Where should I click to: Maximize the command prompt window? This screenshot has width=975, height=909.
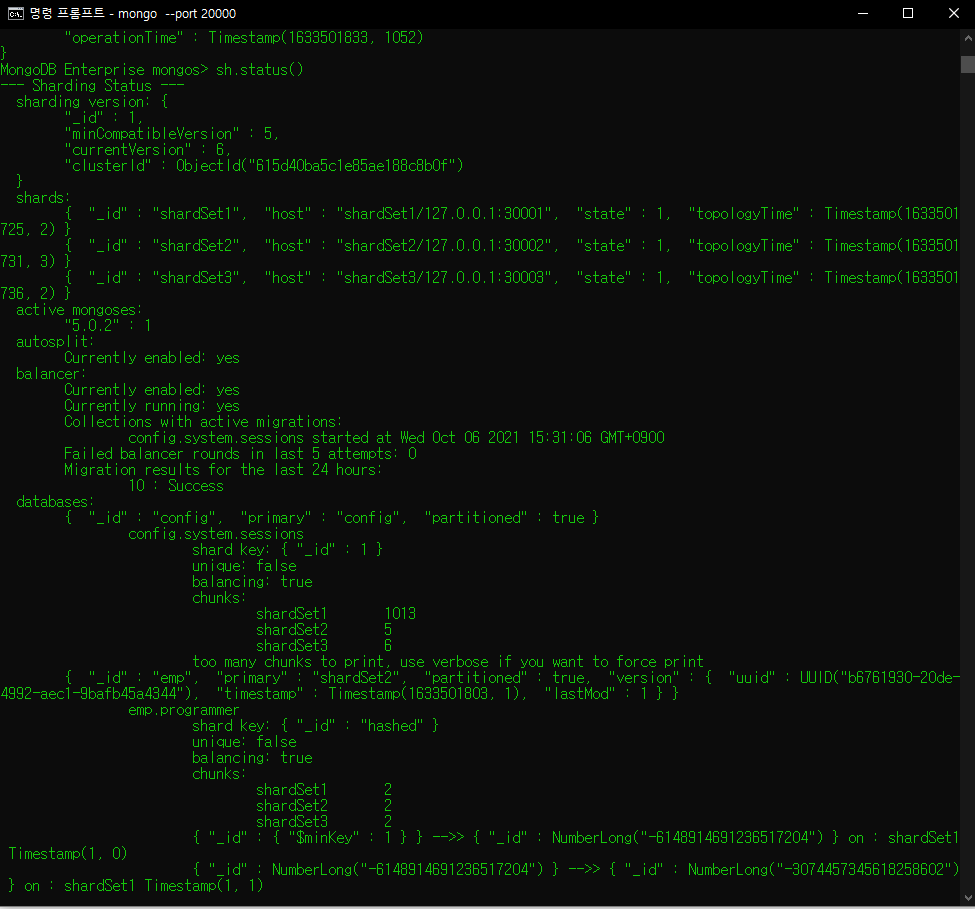[x=908, y=14]
